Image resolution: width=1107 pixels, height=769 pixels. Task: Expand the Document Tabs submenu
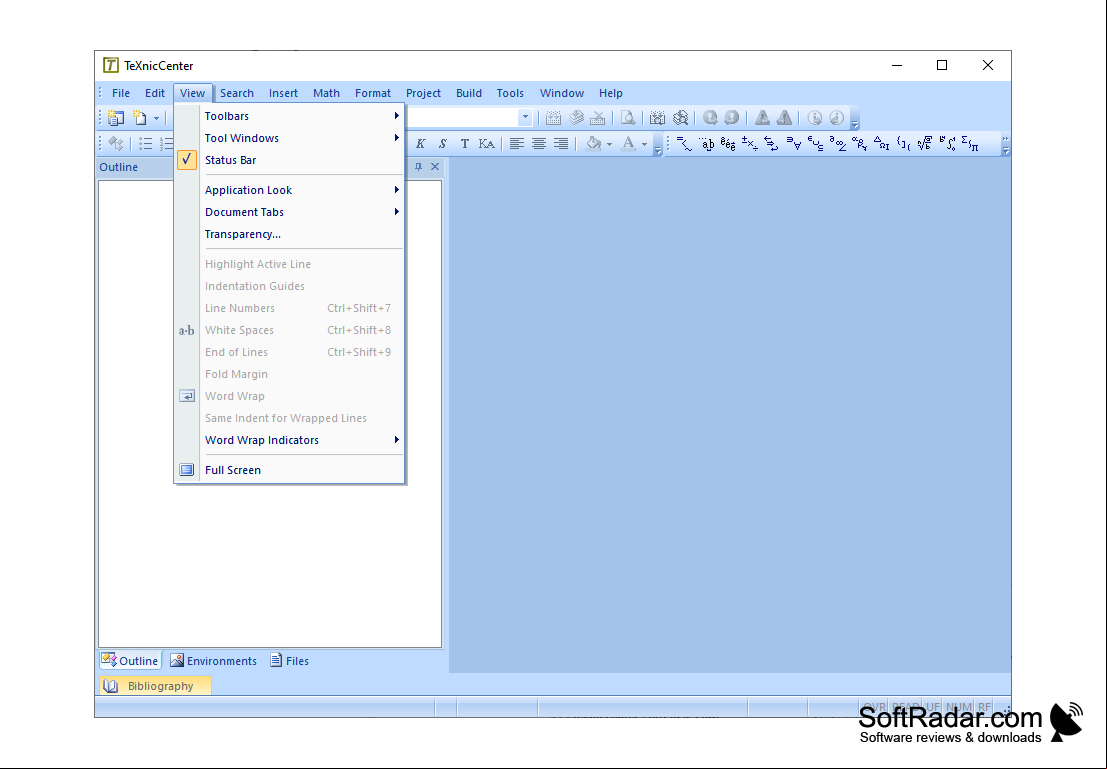click(x=289, y=212)
